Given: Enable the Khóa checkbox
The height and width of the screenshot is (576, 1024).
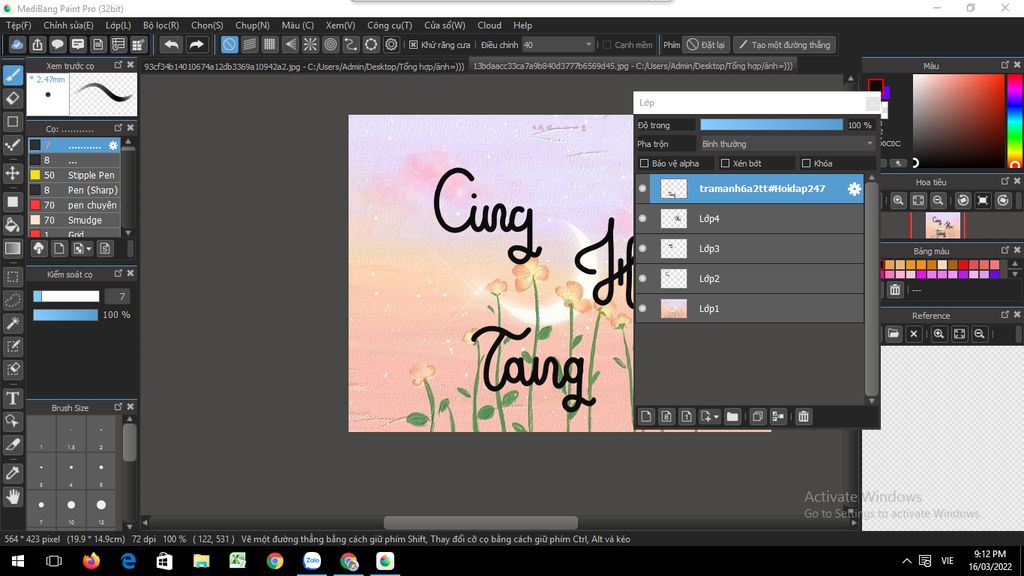Looking at the screenshot, I should click(x=806, y=163).
